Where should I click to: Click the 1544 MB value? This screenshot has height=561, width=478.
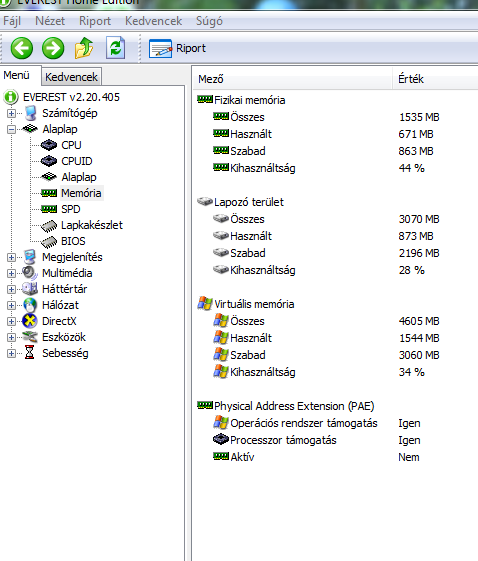419,338
